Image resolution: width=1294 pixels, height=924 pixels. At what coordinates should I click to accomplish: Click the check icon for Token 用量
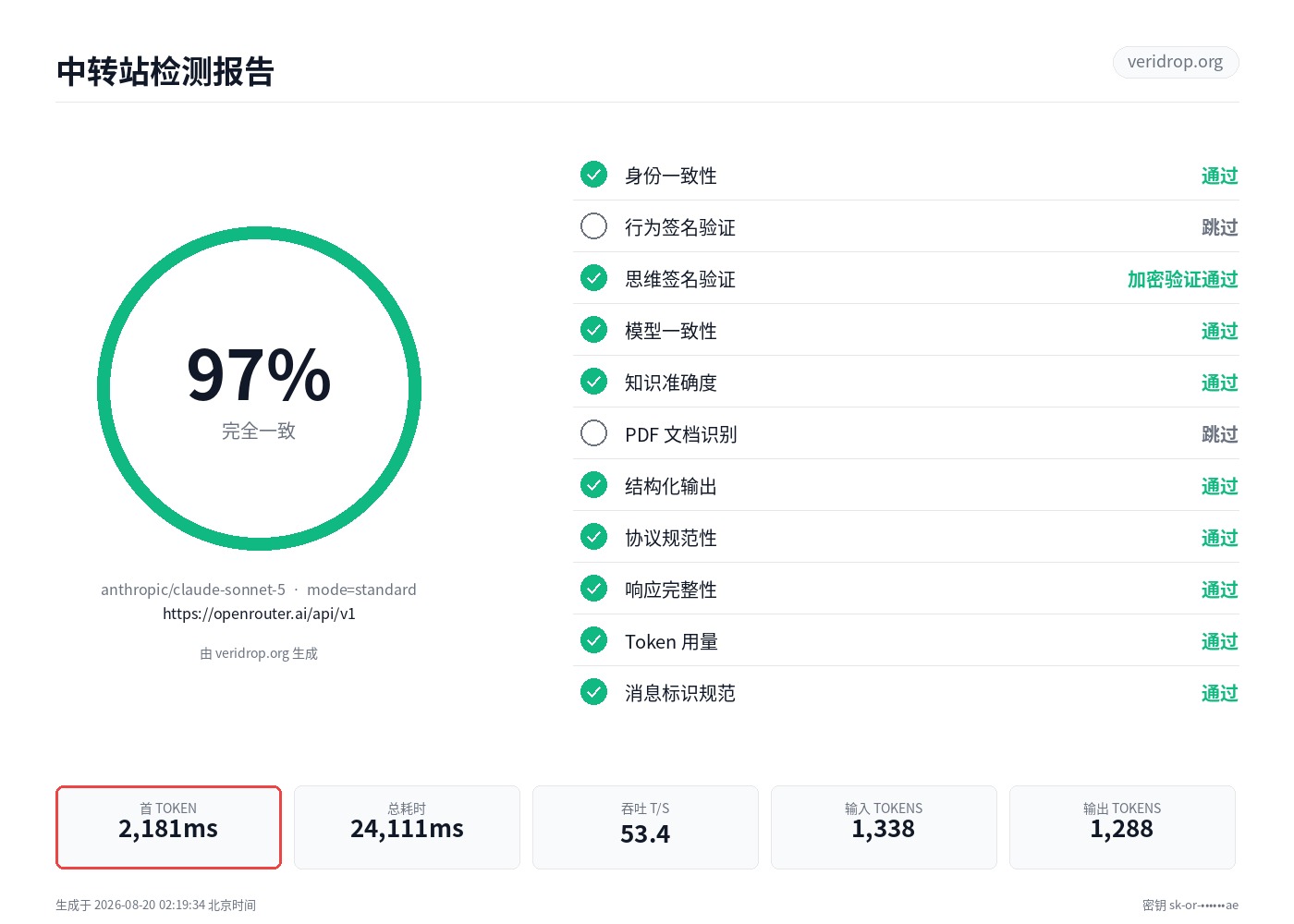click(593, 640)
